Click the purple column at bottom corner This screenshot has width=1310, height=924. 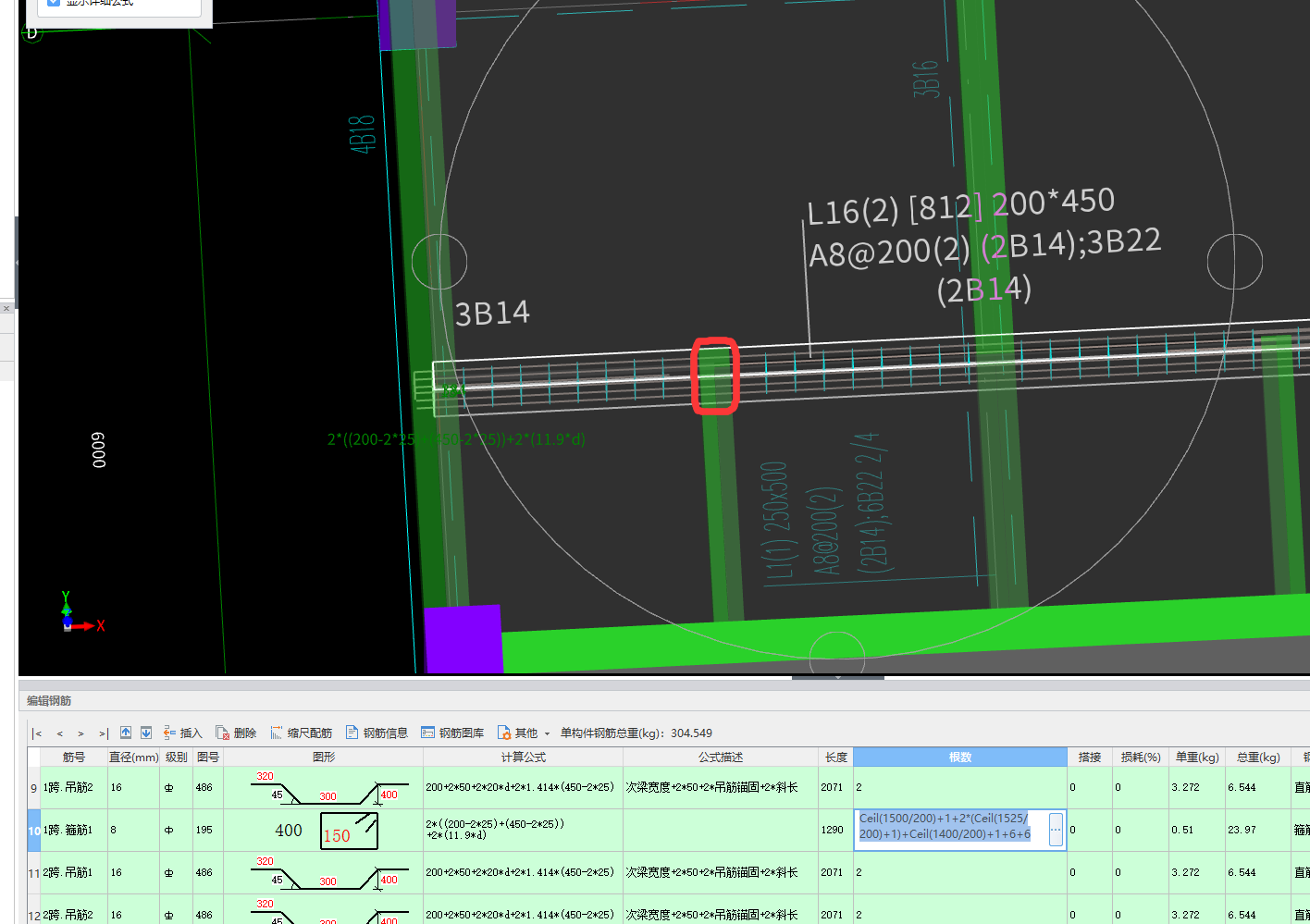pyautogui.click(x=463, y=638)
